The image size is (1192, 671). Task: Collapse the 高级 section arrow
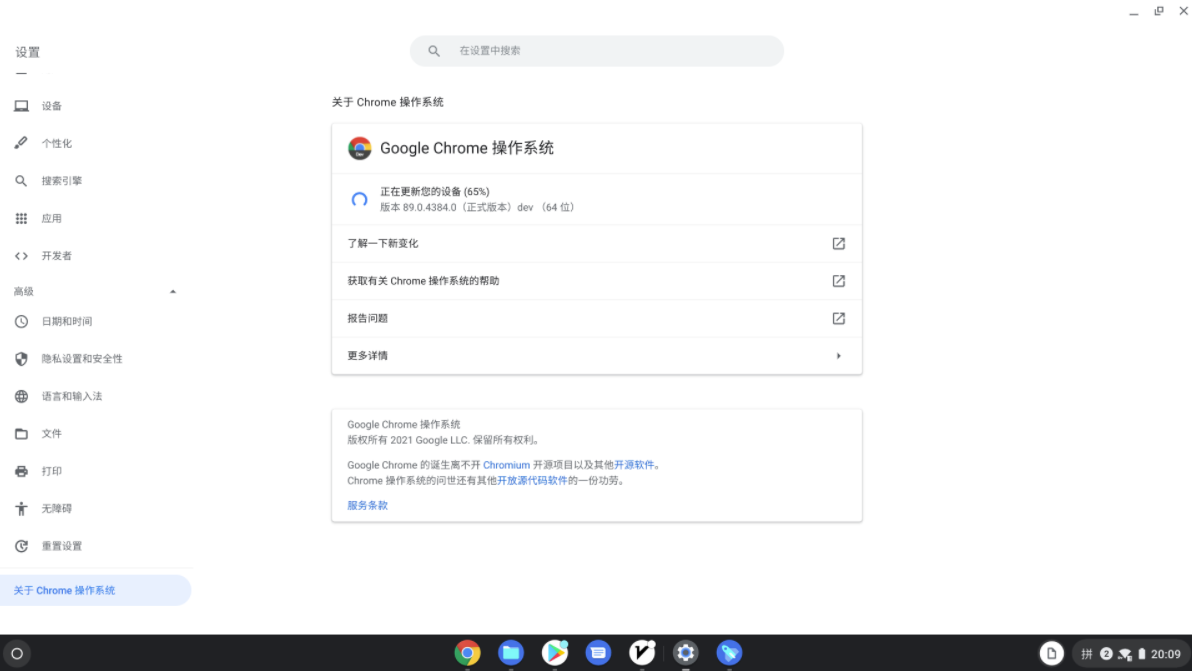coord(173,292)
